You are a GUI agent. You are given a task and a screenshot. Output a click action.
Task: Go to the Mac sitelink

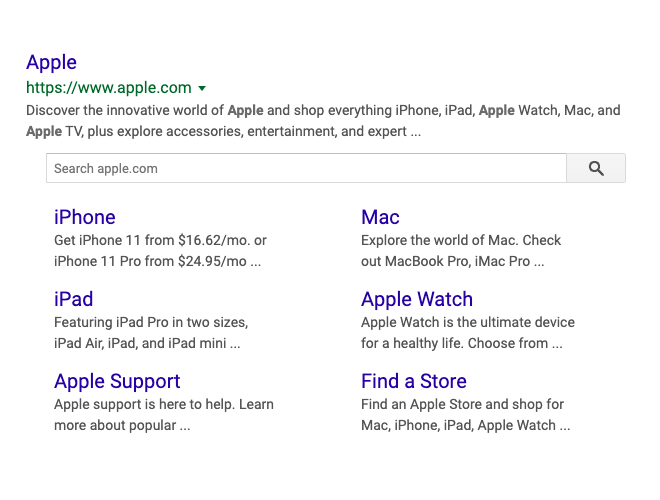coord(380,217)
